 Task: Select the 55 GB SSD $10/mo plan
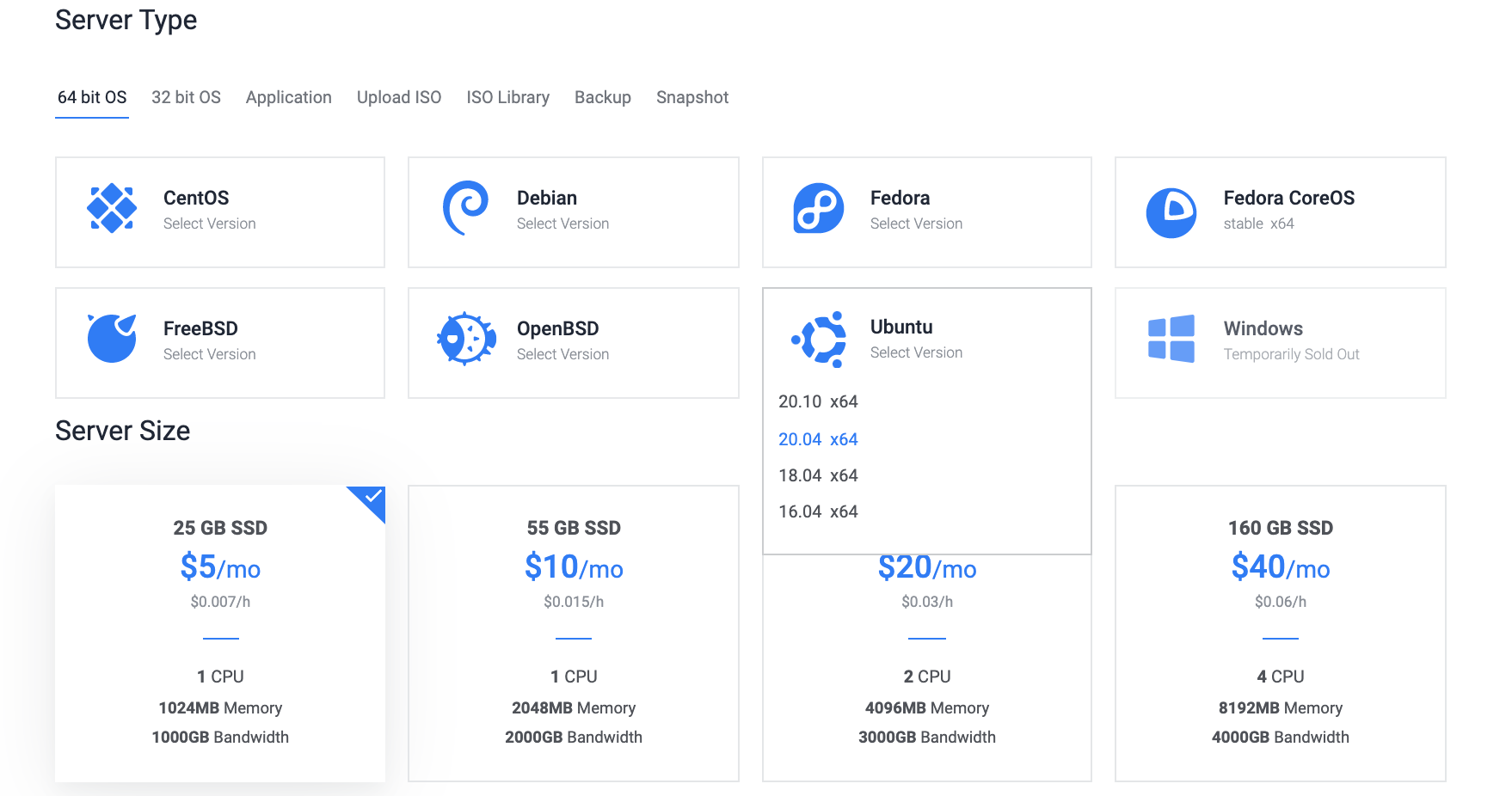[x=574, y=634]
